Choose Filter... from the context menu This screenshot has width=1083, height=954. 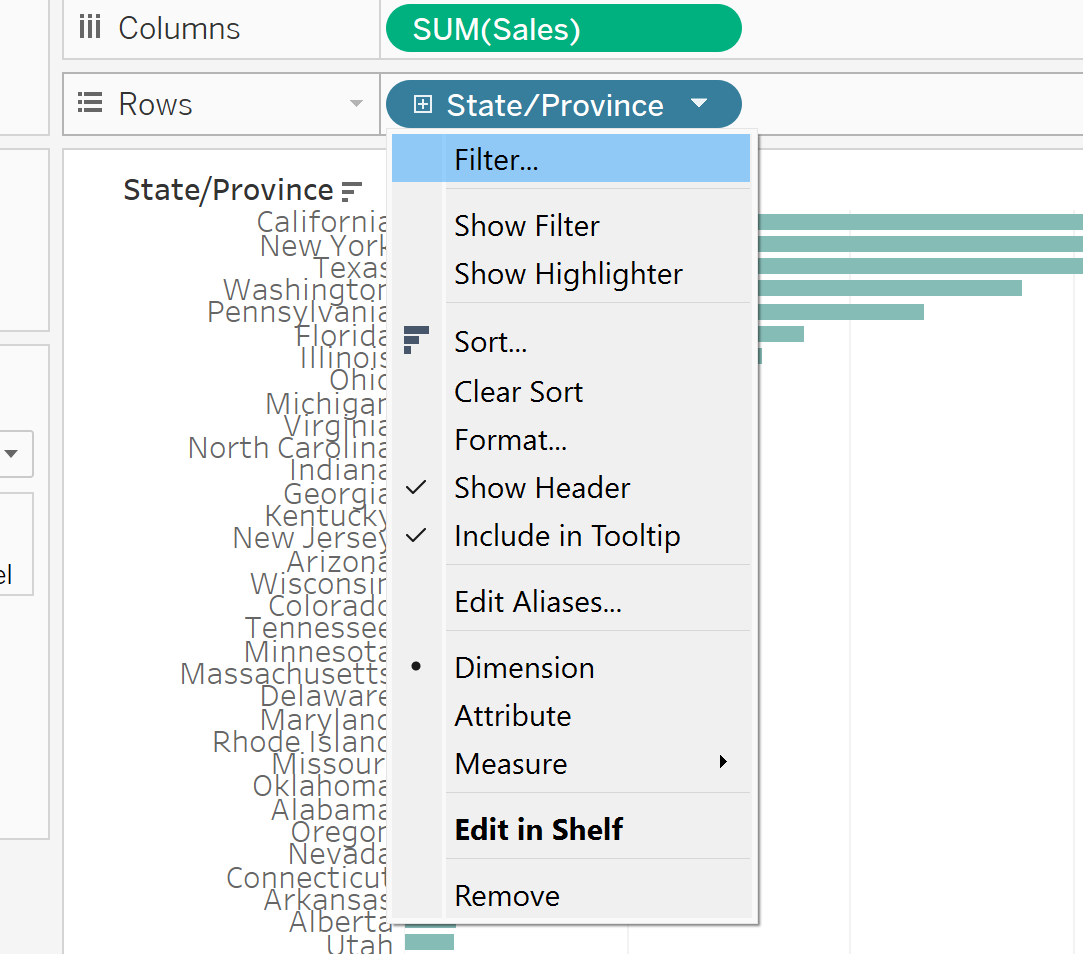(x=496, y=160)
